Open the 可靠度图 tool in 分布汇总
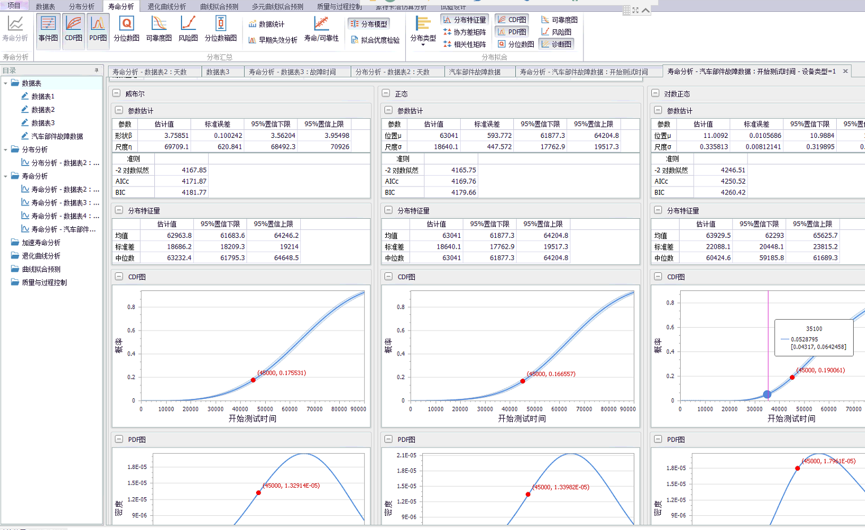The image size is (865, 530). pyautogui.click(x=158, y=29)
